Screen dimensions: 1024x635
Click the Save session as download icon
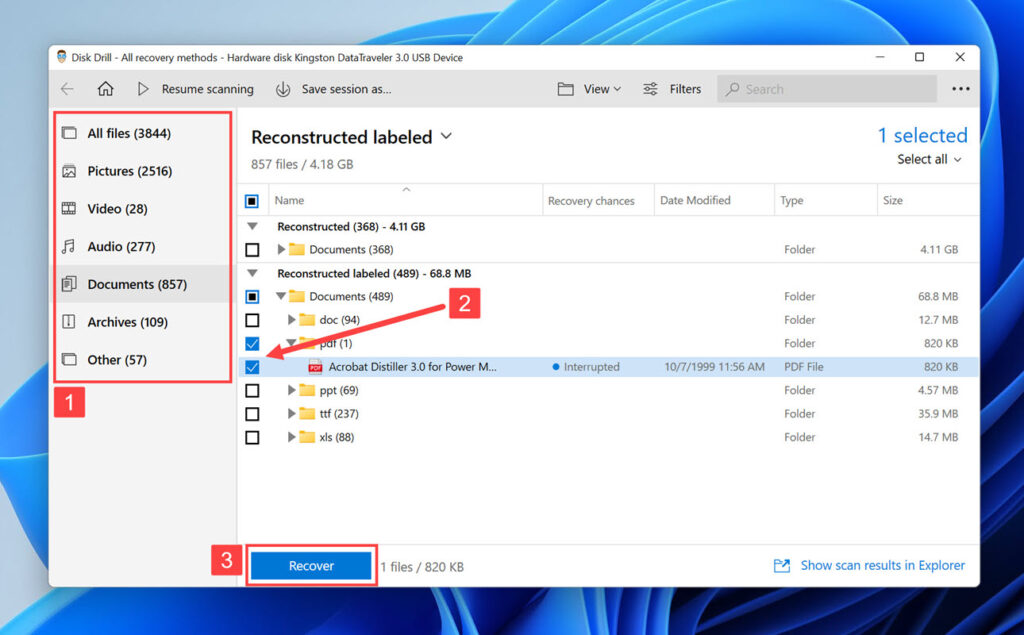point(283,89)
